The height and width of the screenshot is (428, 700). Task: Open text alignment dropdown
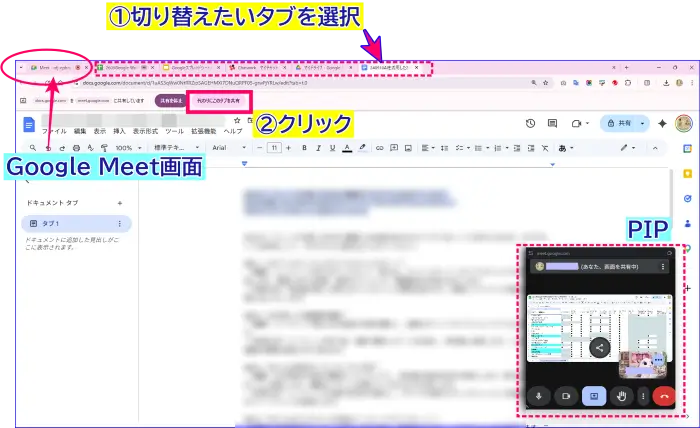(428, 148)
